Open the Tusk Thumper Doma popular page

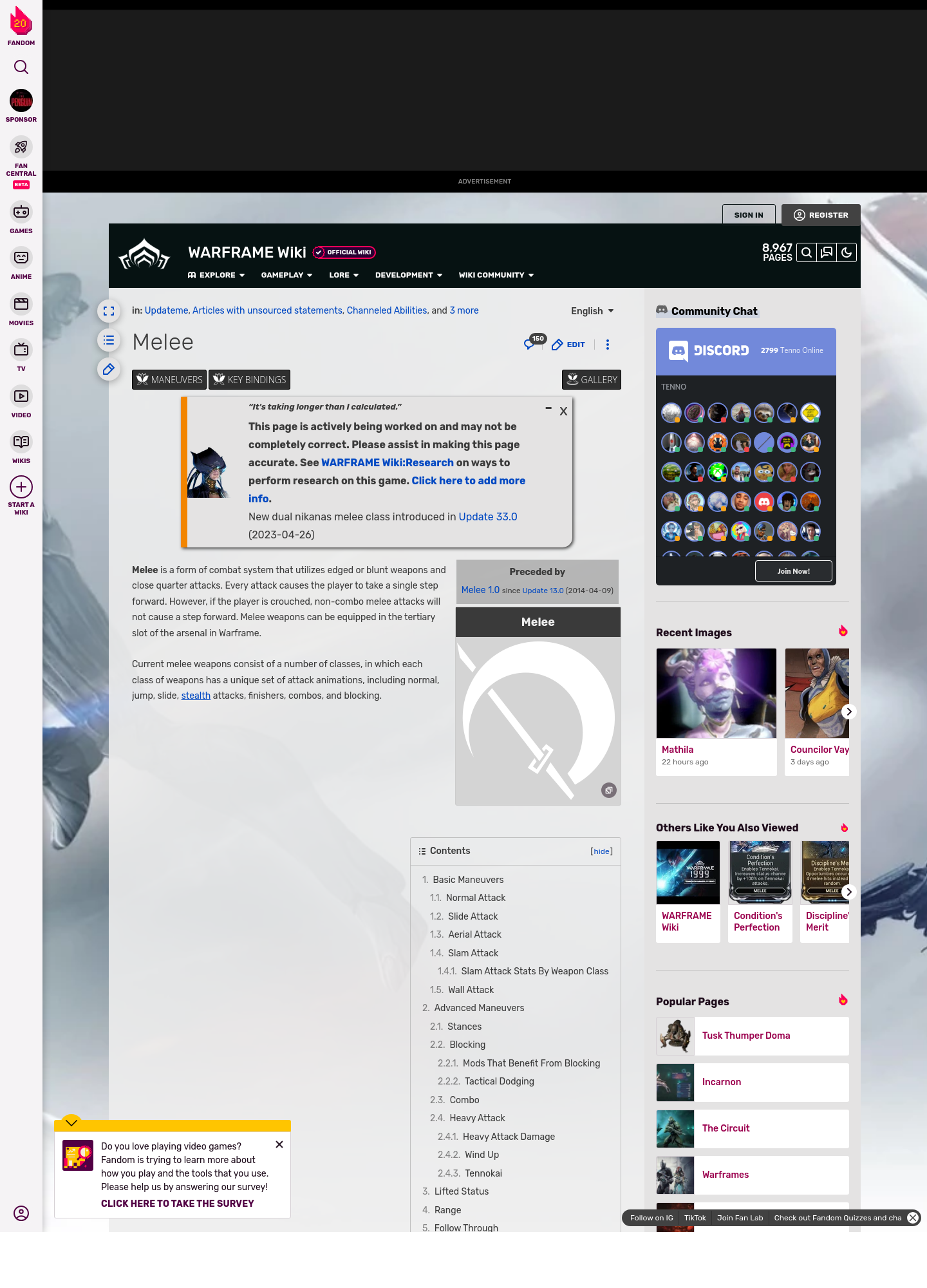(x=753, y=1036)
